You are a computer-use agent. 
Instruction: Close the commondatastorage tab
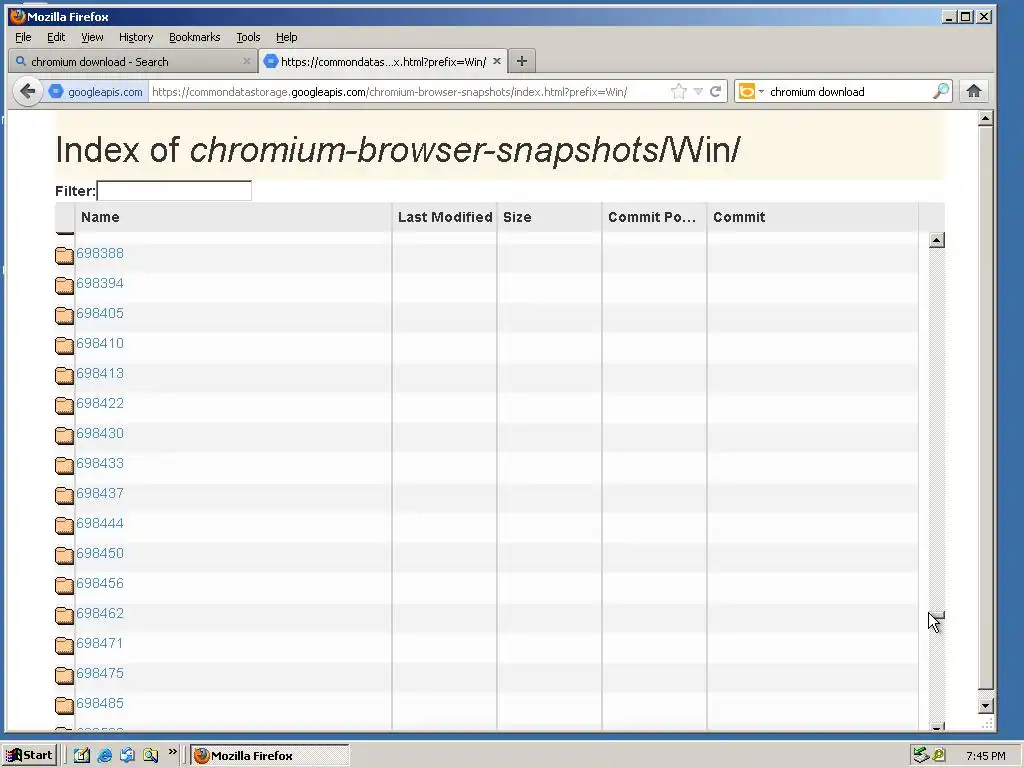(497, 61)
